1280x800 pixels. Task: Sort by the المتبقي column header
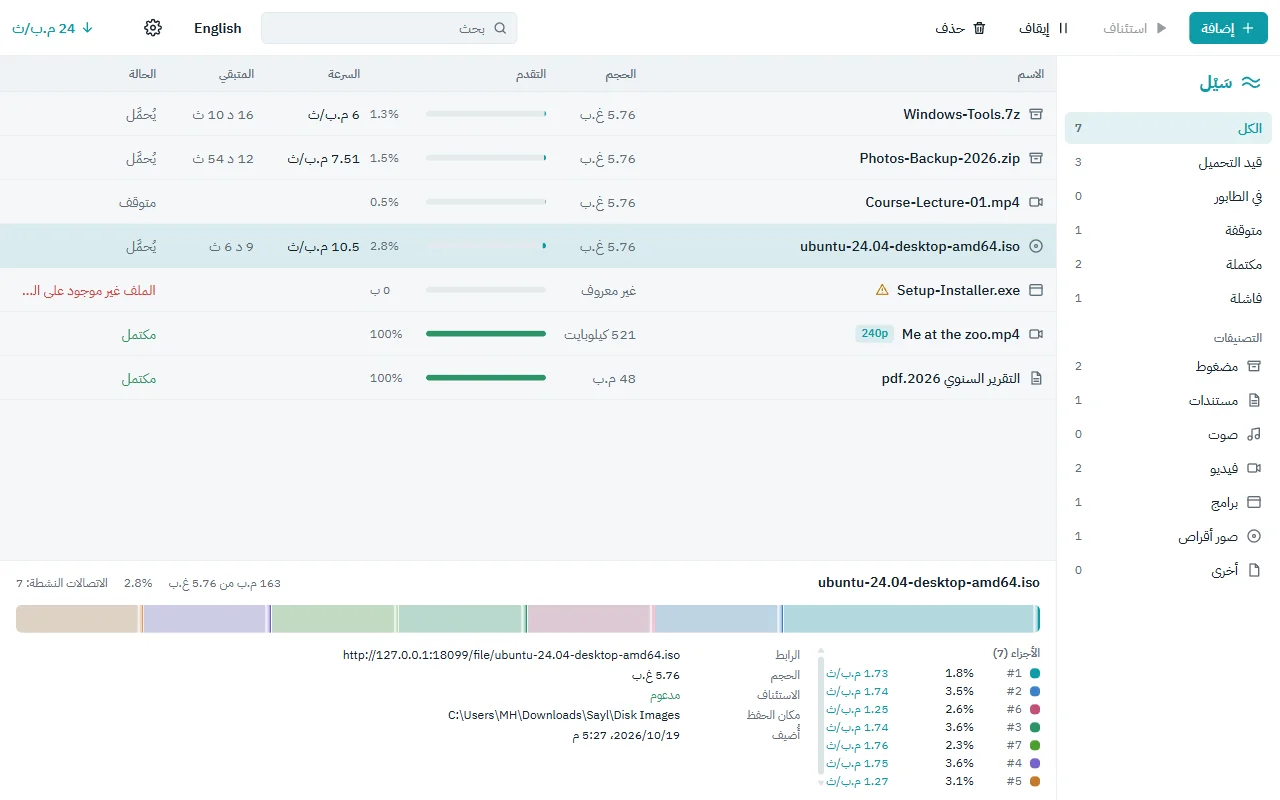(237, 74)
